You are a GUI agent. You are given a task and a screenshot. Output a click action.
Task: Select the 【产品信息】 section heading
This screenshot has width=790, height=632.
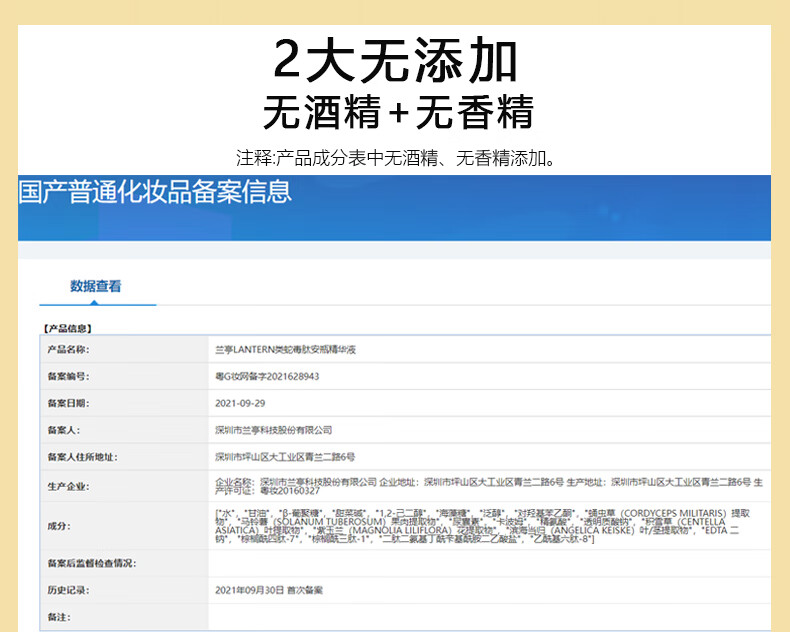[x=68, y=328]
